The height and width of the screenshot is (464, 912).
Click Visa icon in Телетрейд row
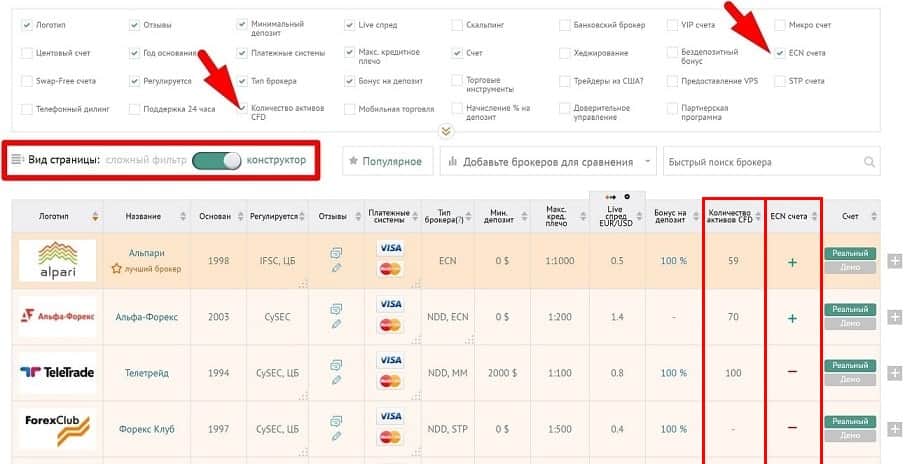pos(391,361)
